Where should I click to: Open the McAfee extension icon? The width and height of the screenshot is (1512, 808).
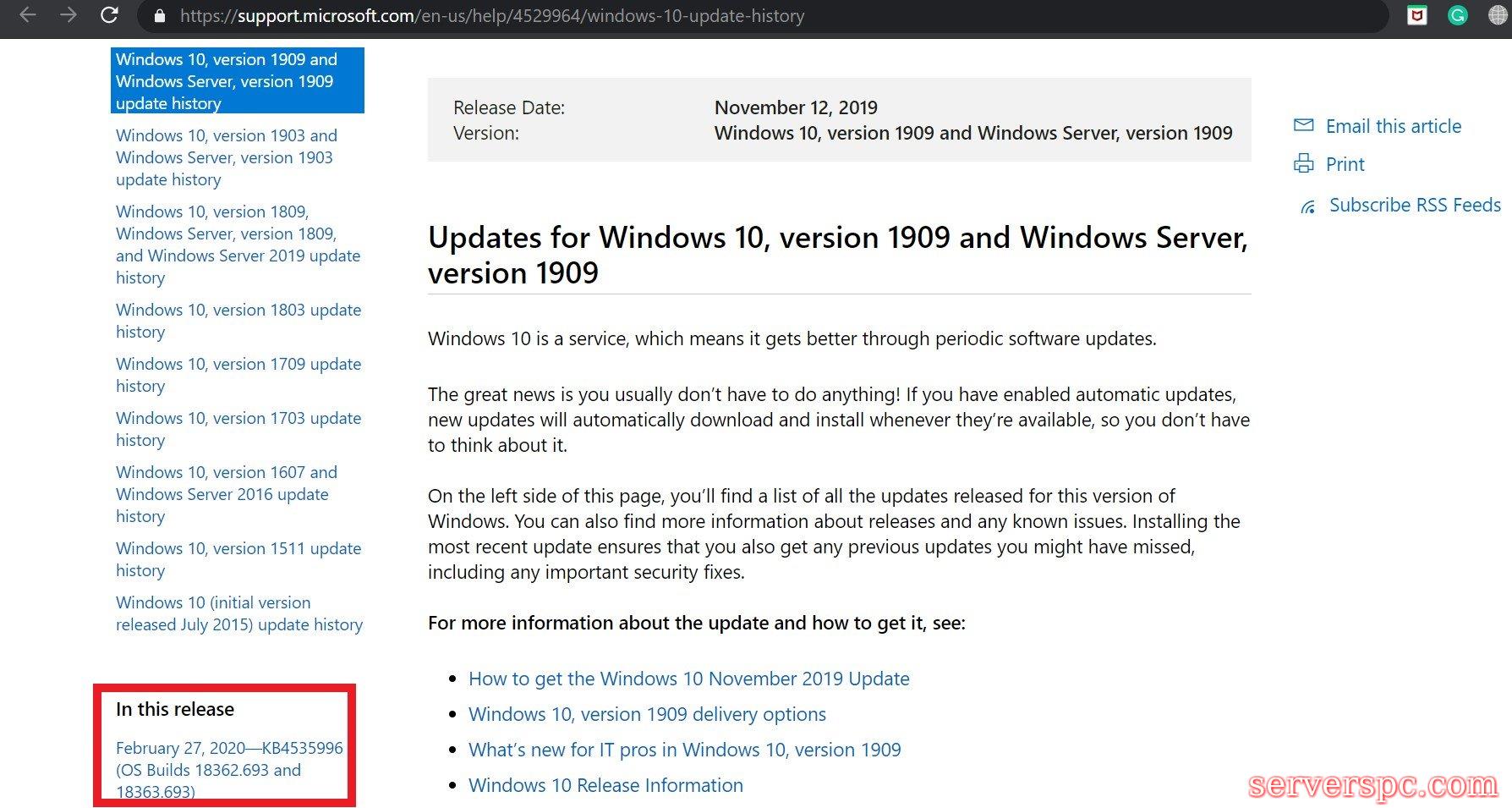point(1417,15)
